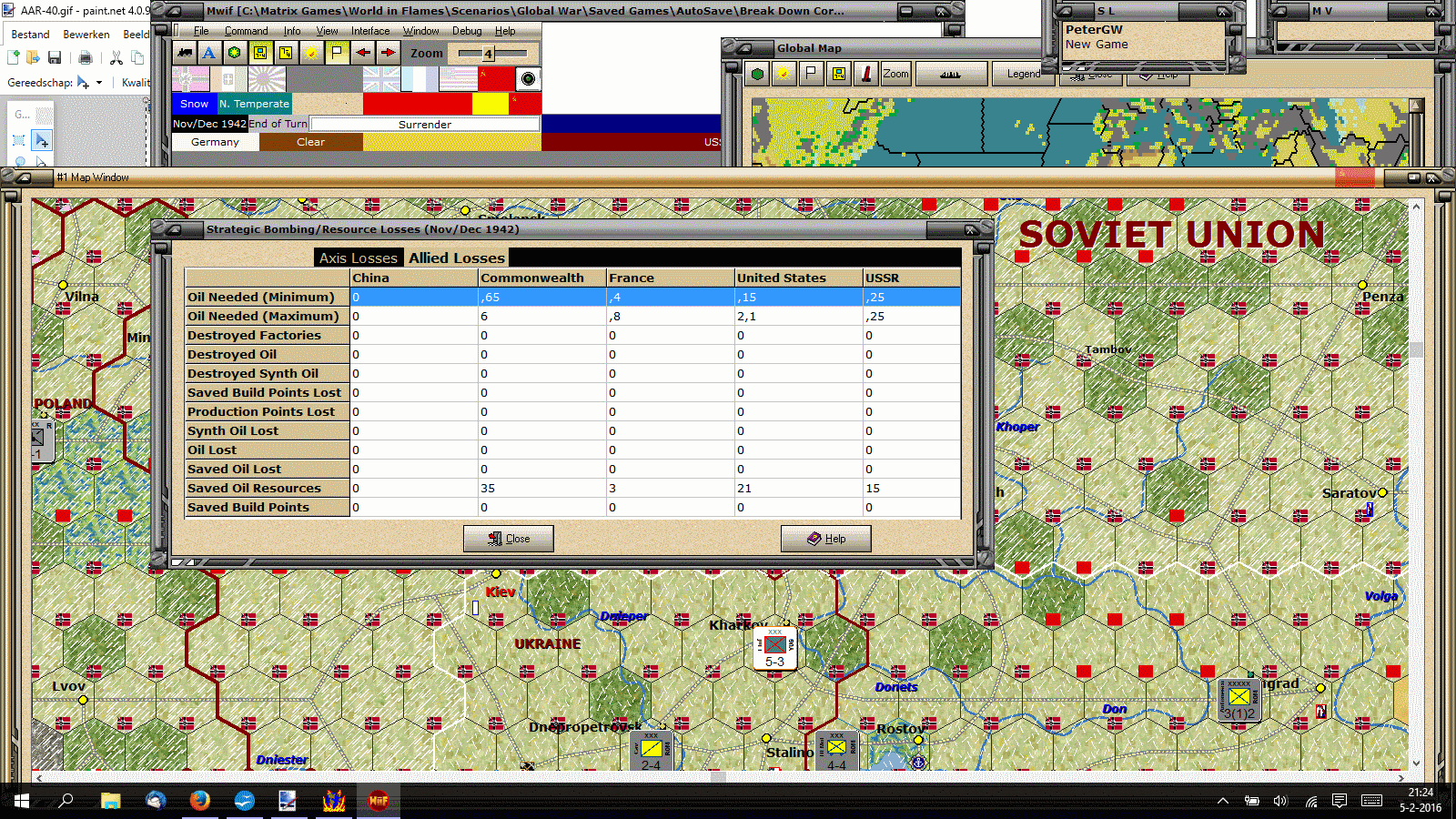Close the Strategic Bombing dialog via Close button

coord(509,539)
